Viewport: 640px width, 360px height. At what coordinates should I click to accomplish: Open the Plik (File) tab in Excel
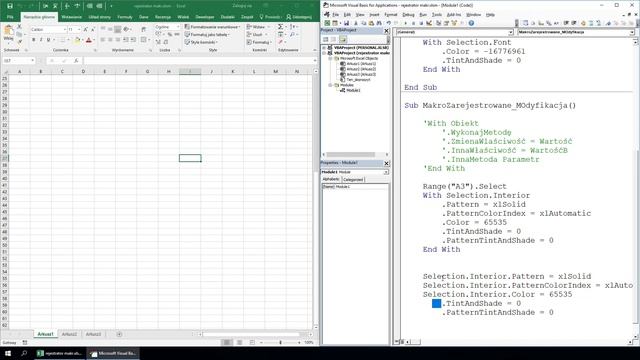[10, 17]
